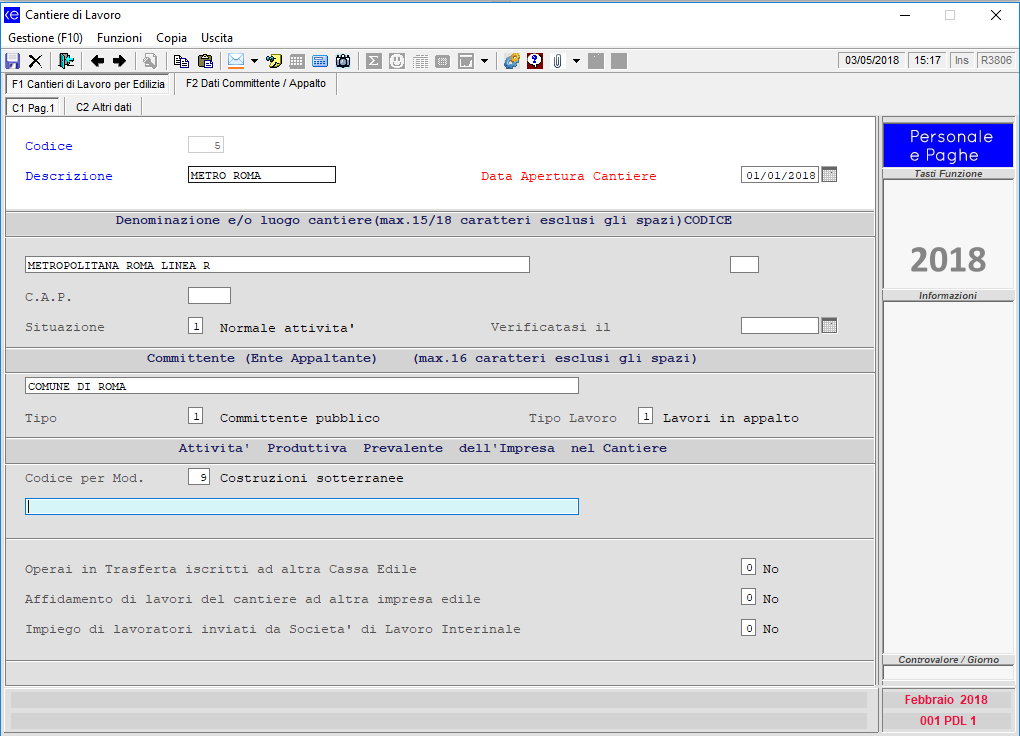Click the grayed spreadsheet rows icon
The image size is (1020, 736).
421,61
